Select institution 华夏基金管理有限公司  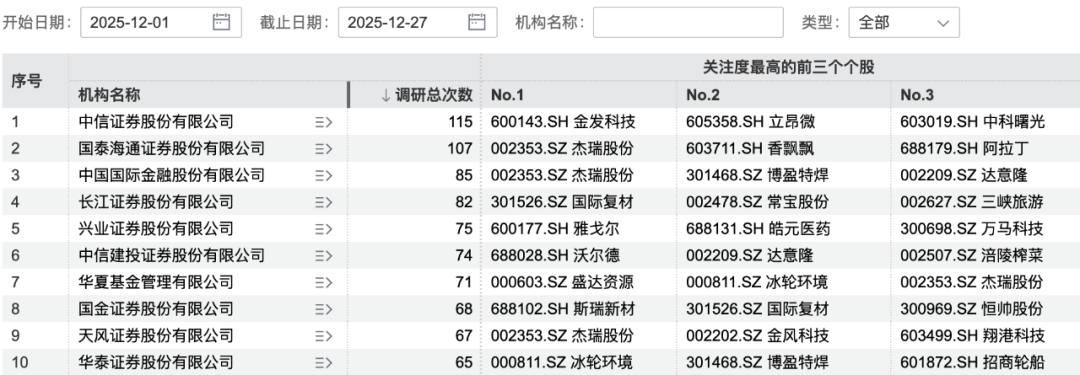tap(156, 282)
